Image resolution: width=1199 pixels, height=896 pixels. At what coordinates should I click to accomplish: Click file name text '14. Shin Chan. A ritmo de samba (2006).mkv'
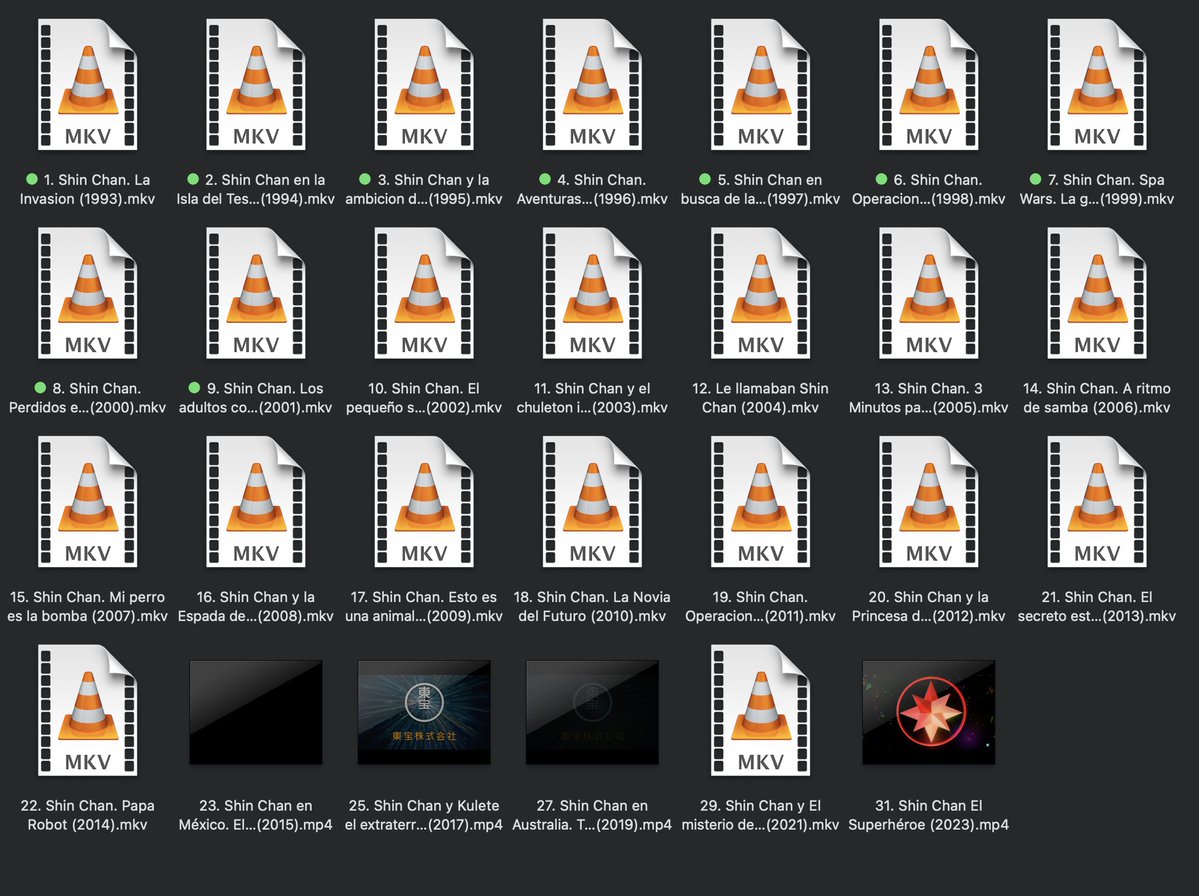click(x=1097, y=398)
